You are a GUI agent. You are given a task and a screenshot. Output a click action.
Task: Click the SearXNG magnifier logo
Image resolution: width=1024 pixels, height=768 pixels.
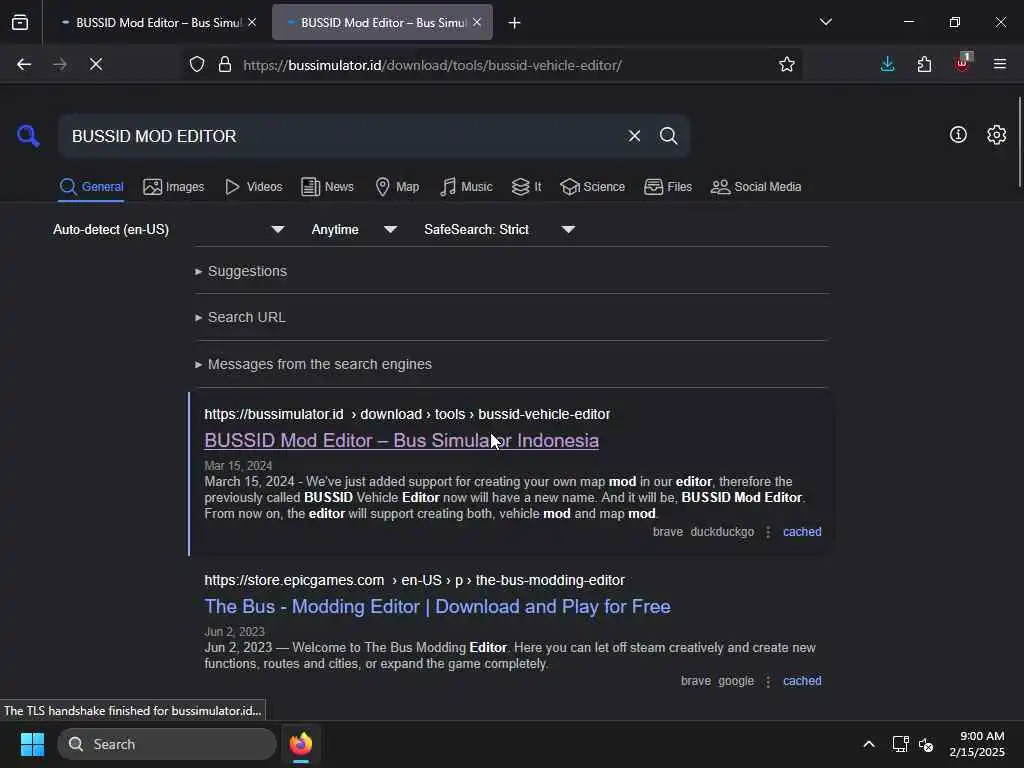(x=28, y=136)
